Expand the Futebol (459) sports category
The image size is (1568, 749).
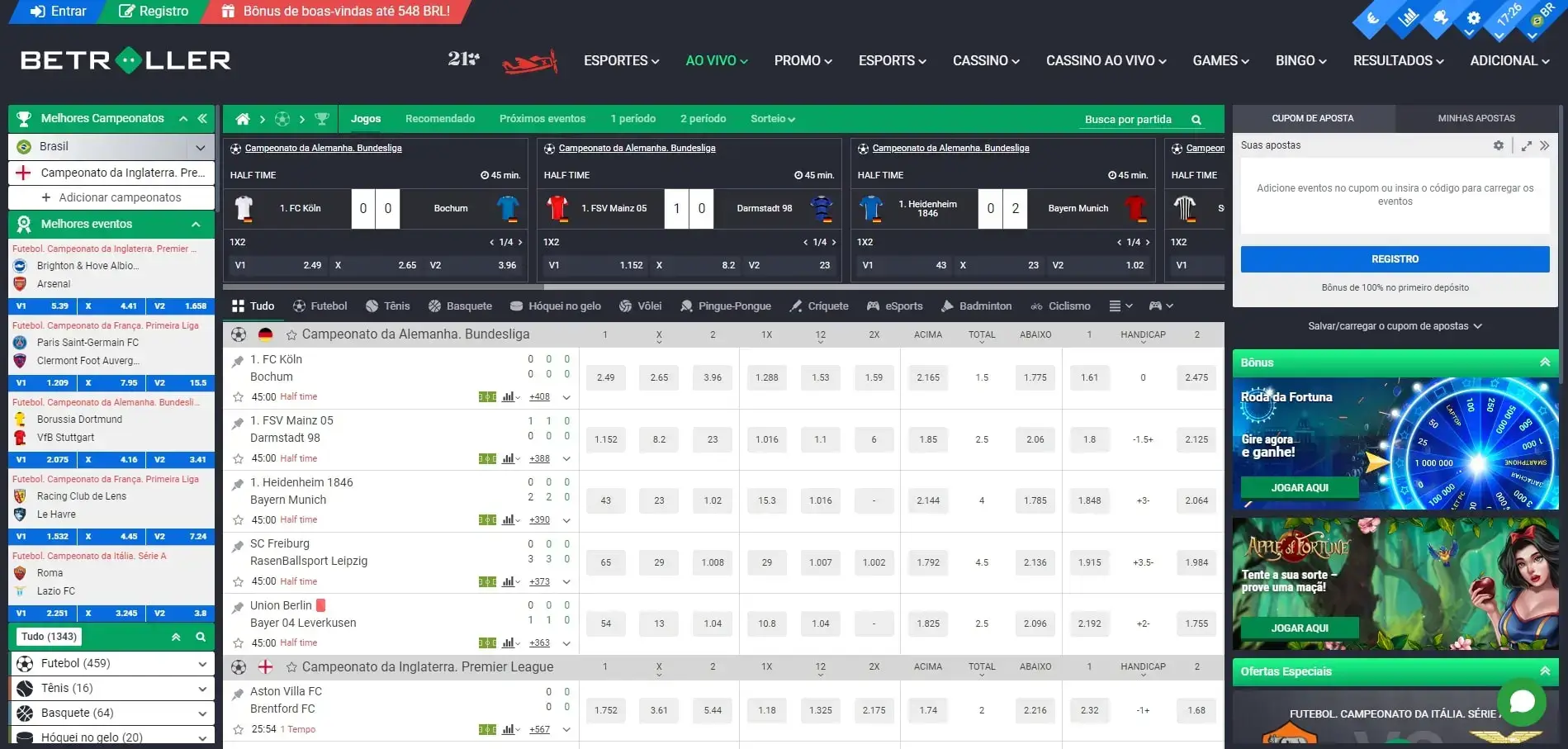(201, 664)
